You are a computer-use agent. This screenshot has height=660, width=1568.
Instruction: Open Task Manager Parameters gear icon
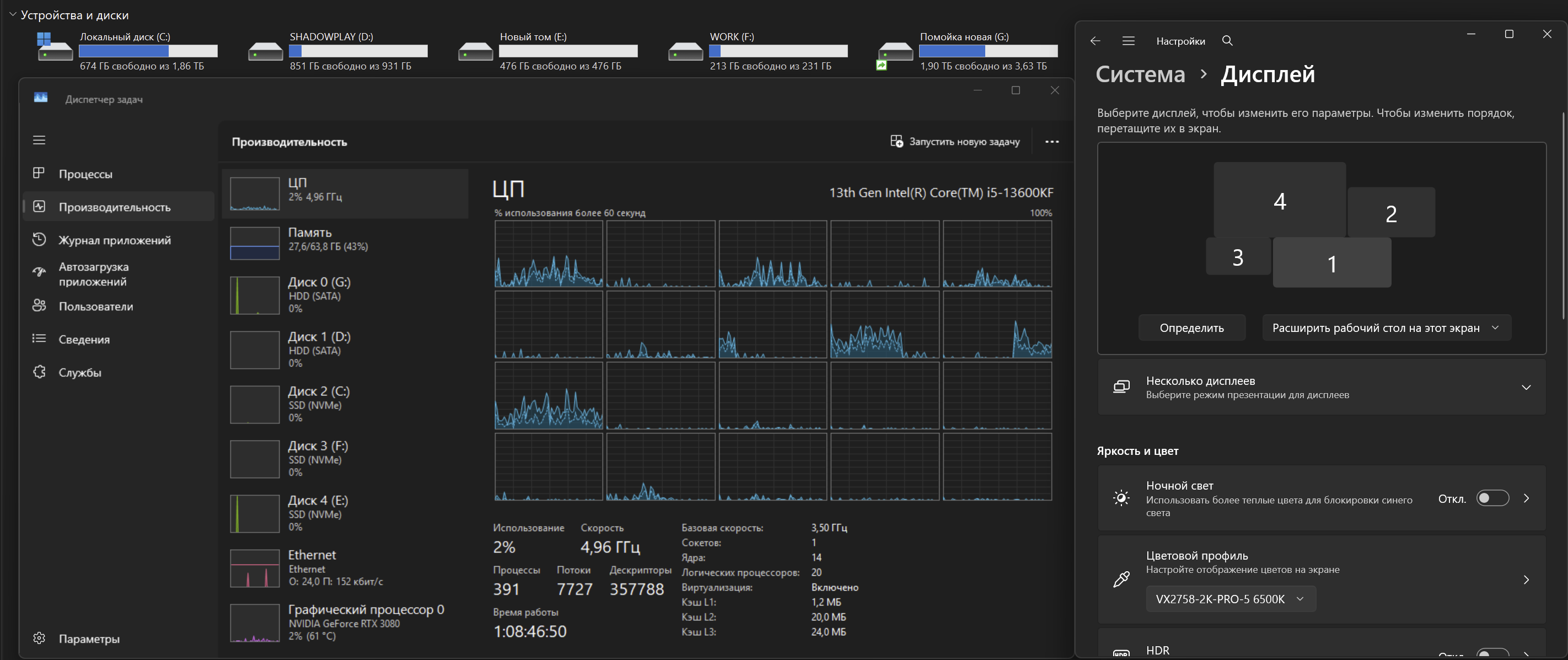[x=40, y=638]
